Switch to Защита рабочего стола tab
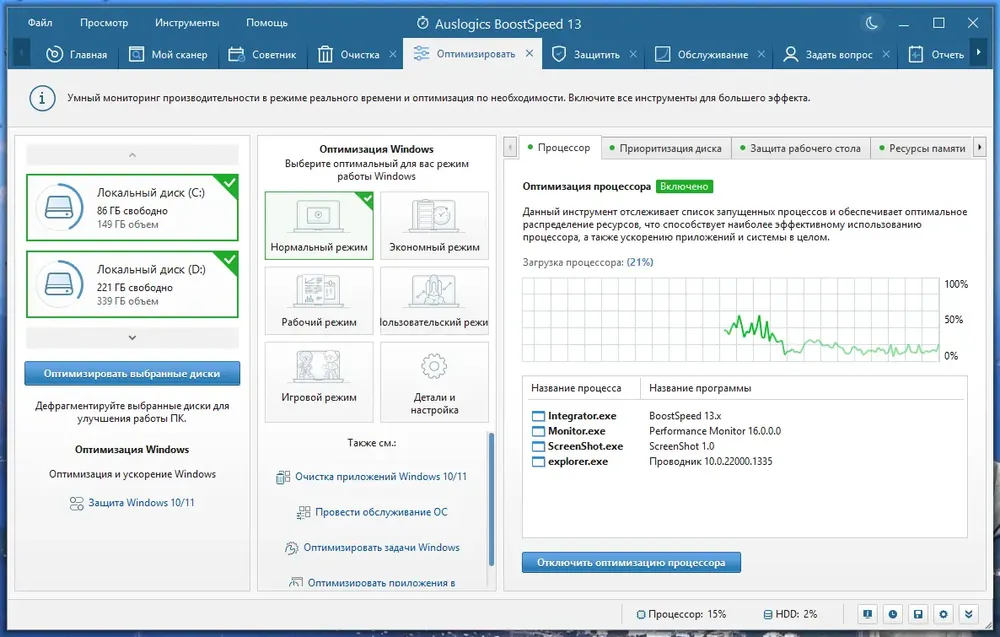Image resolution: width=1000 pixels, height=637 pixels. (x=800, y=149)
